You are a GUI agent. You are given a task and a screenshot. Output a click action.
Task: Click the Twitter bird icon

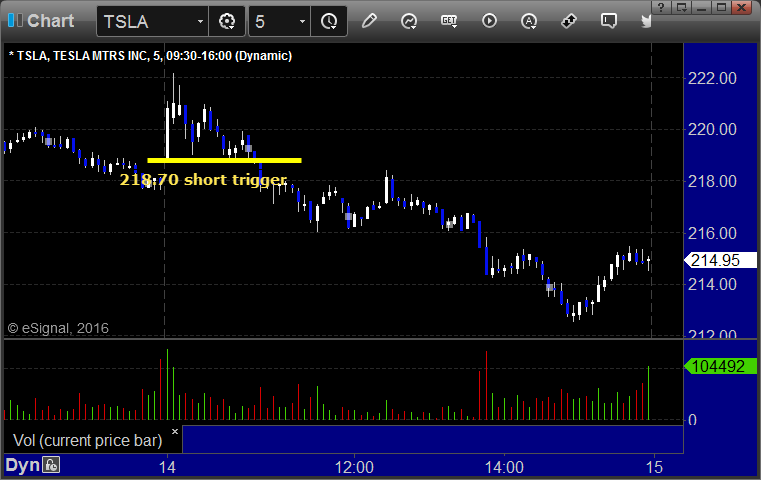[646, 21]
